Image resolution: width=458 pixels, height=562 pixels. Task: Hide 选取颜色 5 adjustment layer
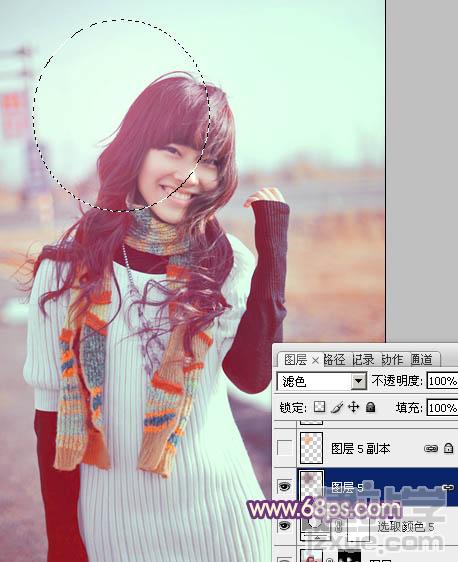pyautogui.click(x=285, y=525)
